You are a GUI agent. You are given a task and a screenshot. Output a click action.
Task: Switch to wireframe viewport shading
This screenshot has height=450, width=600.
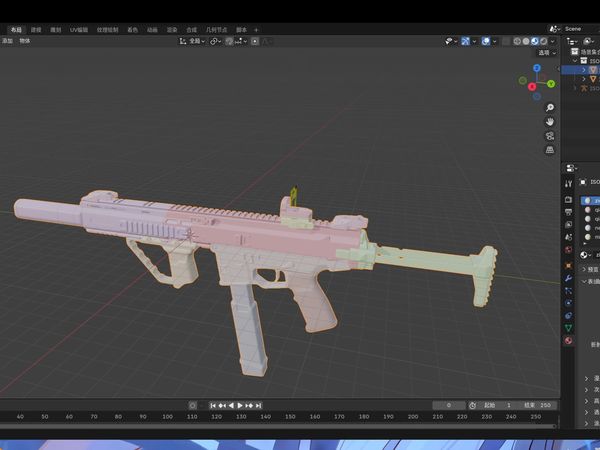click(517, 41)
